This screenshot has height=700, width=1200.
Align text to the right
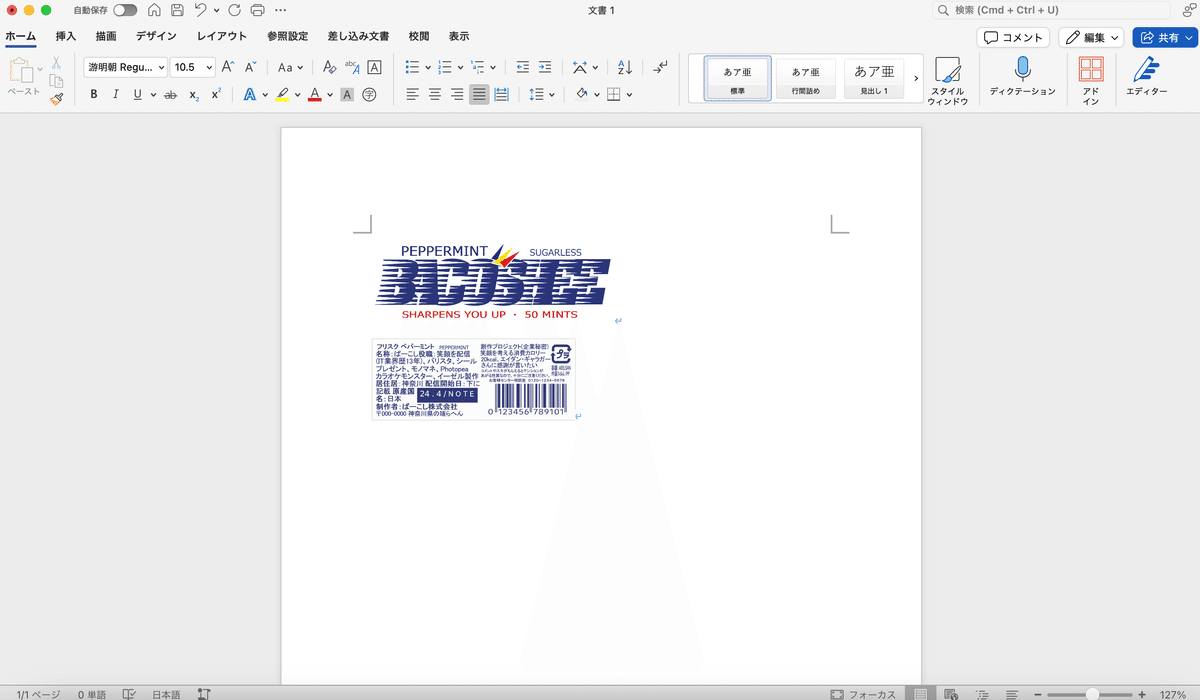coord(457,95)
